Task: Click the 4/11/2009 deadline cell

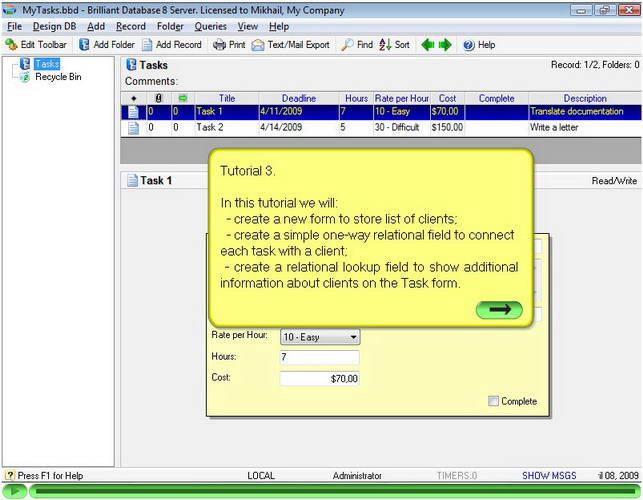Action: [299, 112]
